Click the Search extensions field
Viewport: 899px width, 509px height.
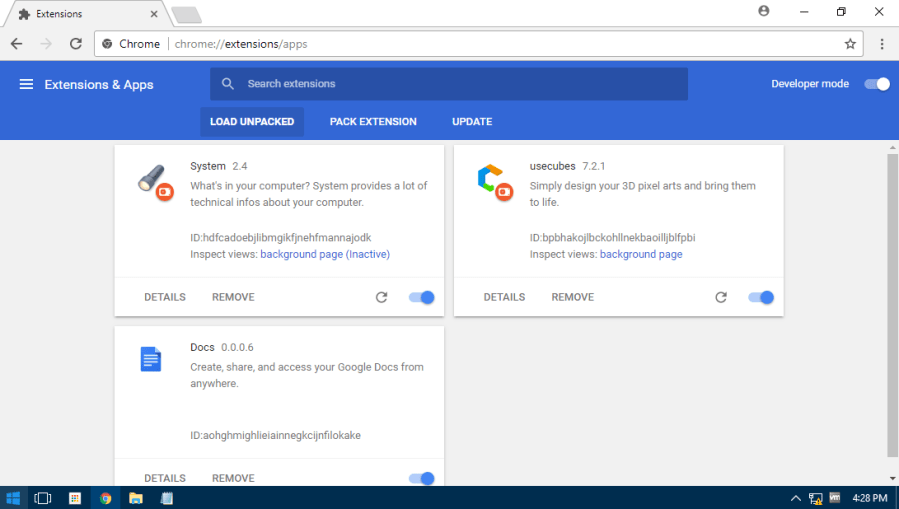coord(448,84)
